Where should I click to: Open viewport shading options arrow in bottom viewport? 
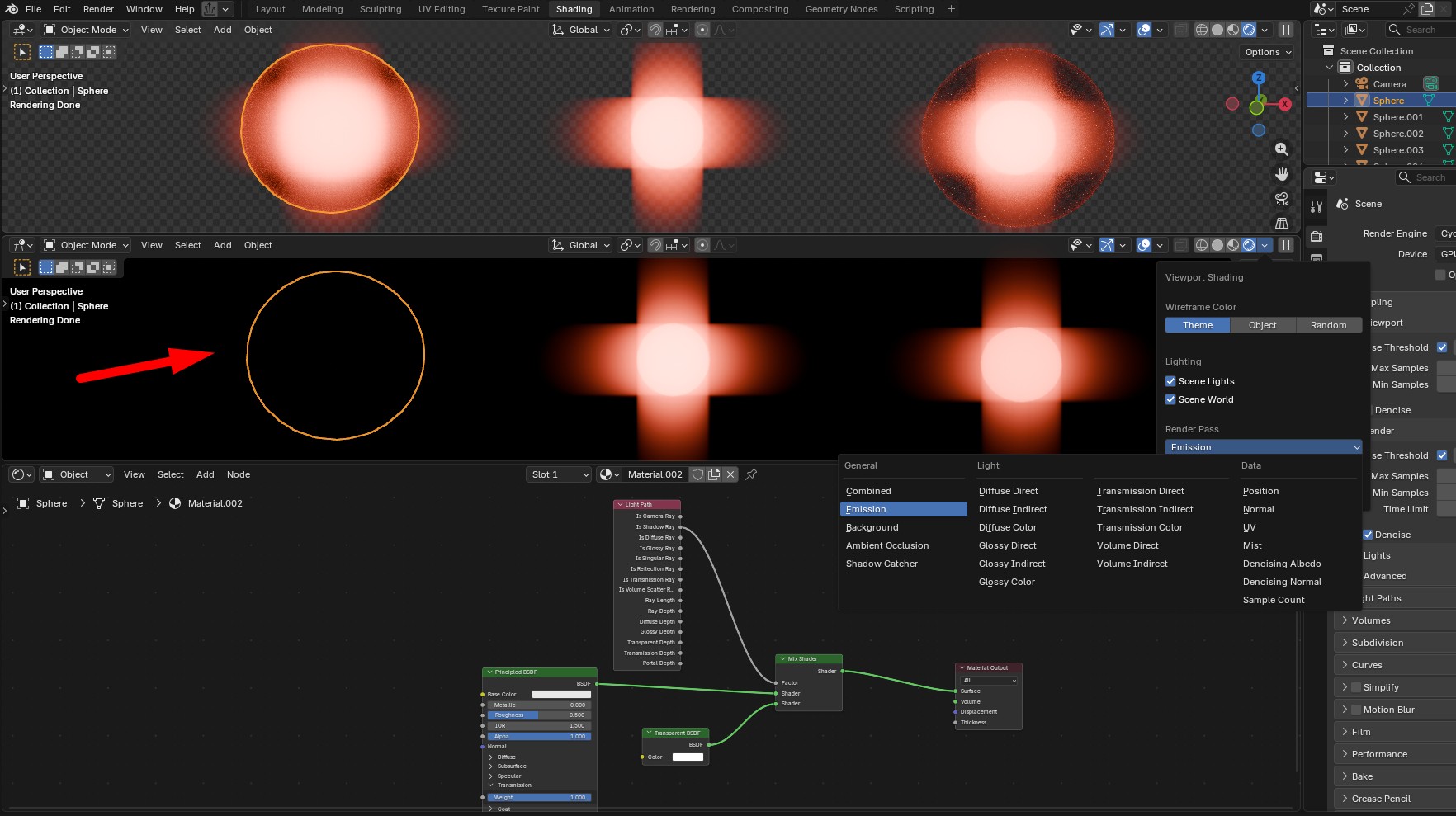(x=1265, y=245)
